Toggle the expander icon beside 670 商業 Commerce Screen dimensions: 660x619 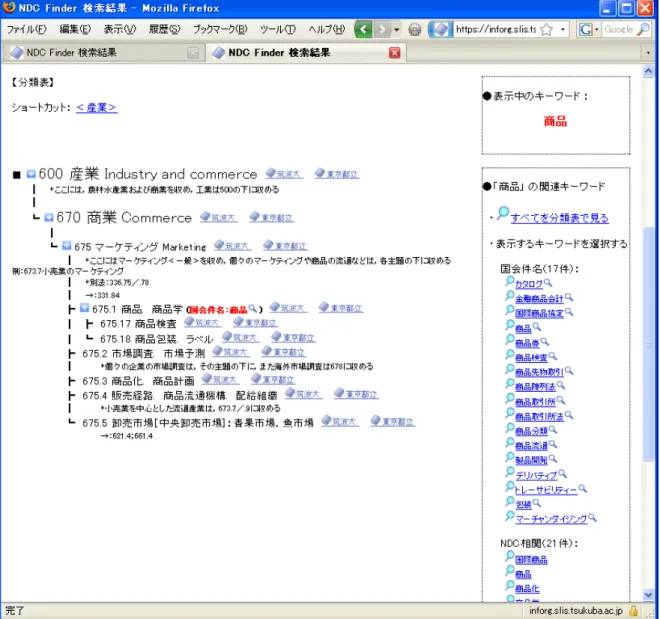click(x=49, y=217)
